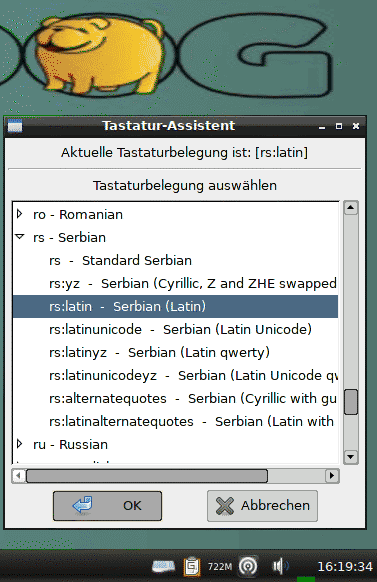The height and width of the screenshot is (582, 377).
Task: Click the horizontal scrollbar right arrow
Action: (332, 476)
